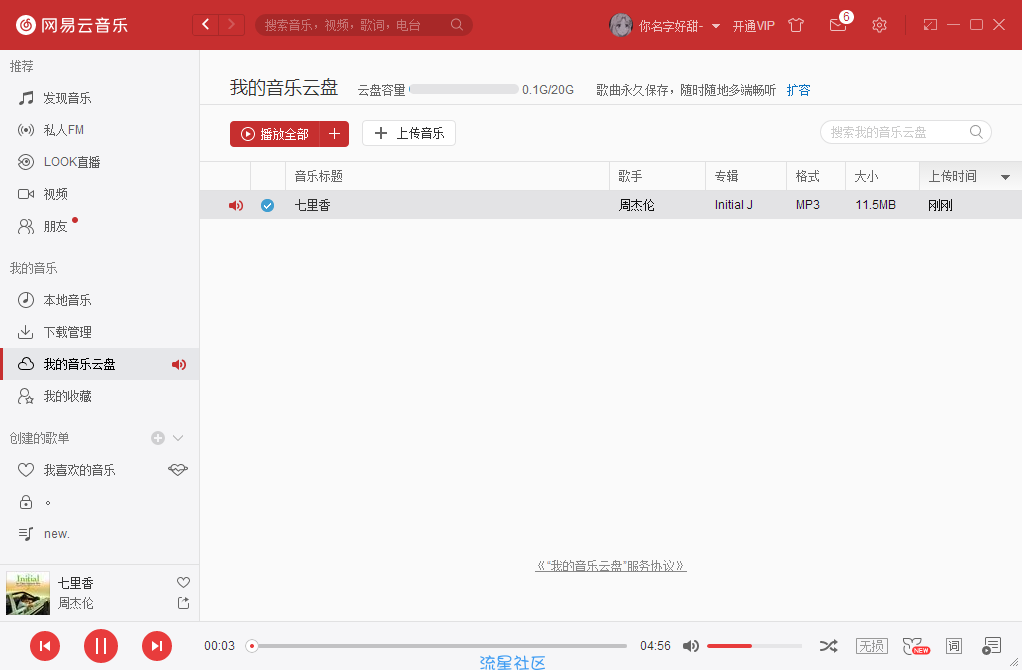This screenshot has width=1022, height=670.
Task: Pause playback
Action: click(101, 646)
